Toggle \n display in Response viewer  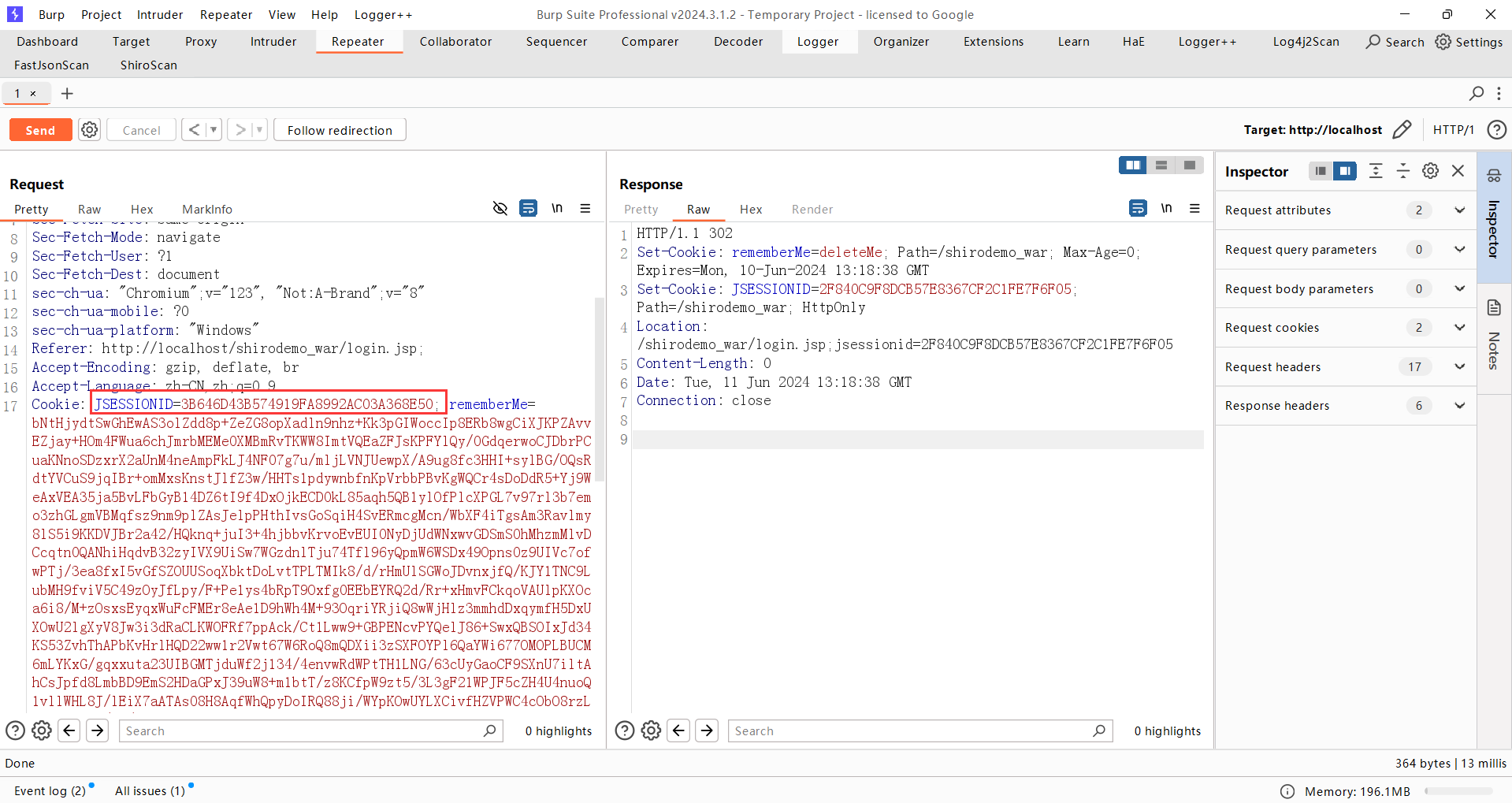[1166, 208]
